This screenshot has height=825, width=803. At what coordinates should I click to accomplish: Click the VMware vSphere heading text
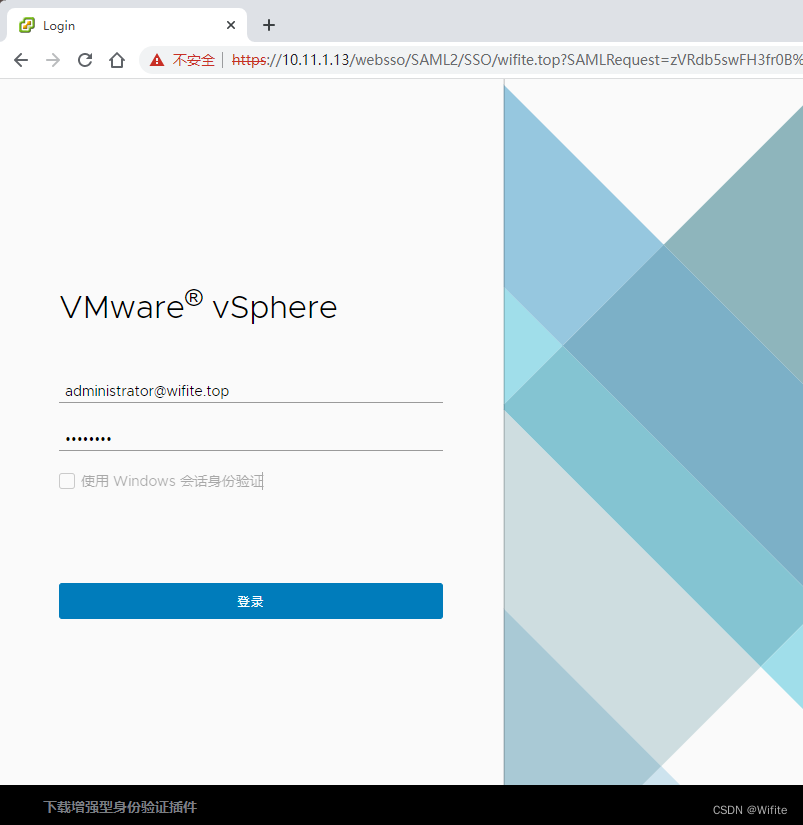coord(198,306)
